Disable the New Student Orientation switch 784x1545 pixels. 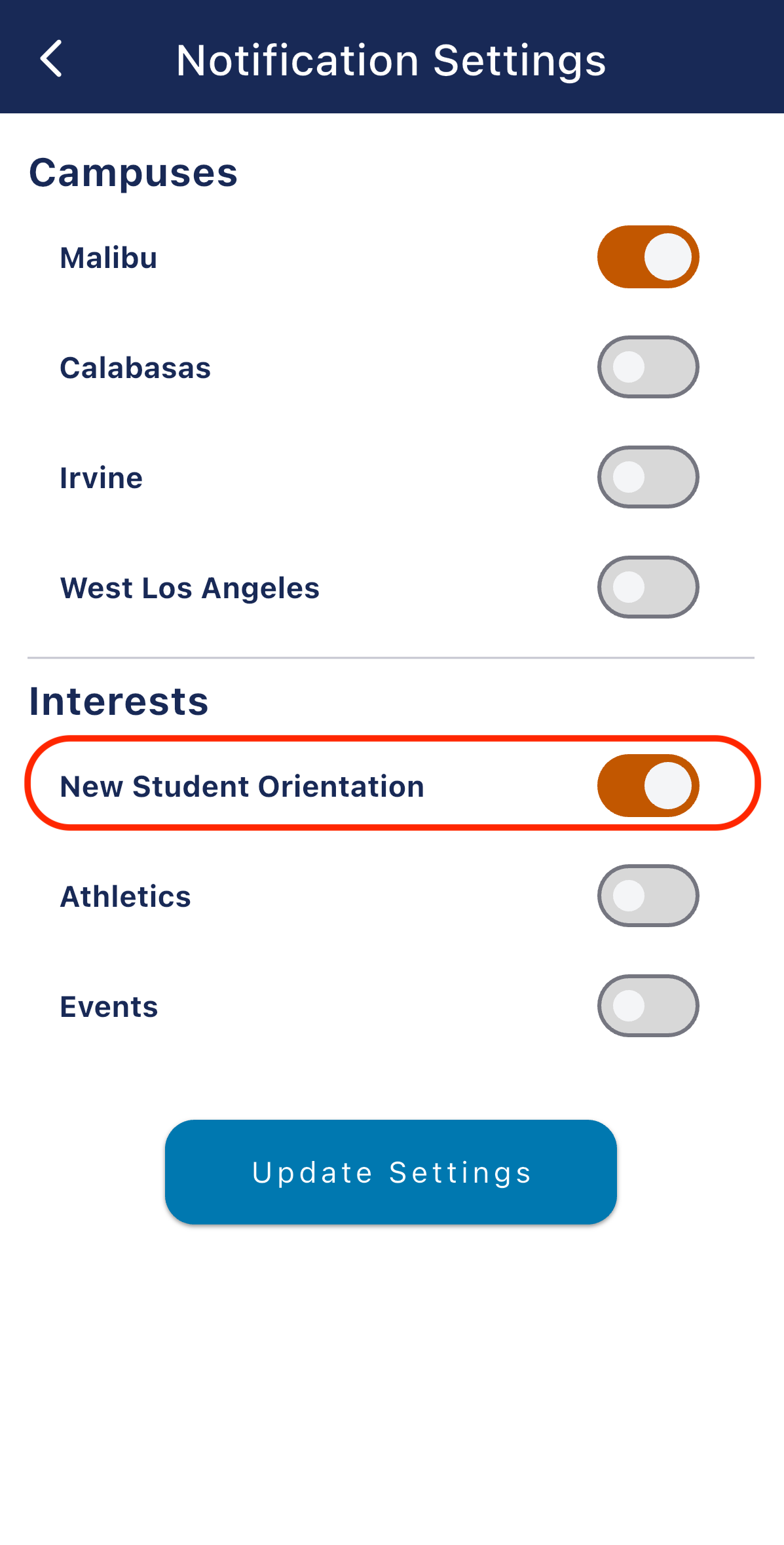click(648, 786)
